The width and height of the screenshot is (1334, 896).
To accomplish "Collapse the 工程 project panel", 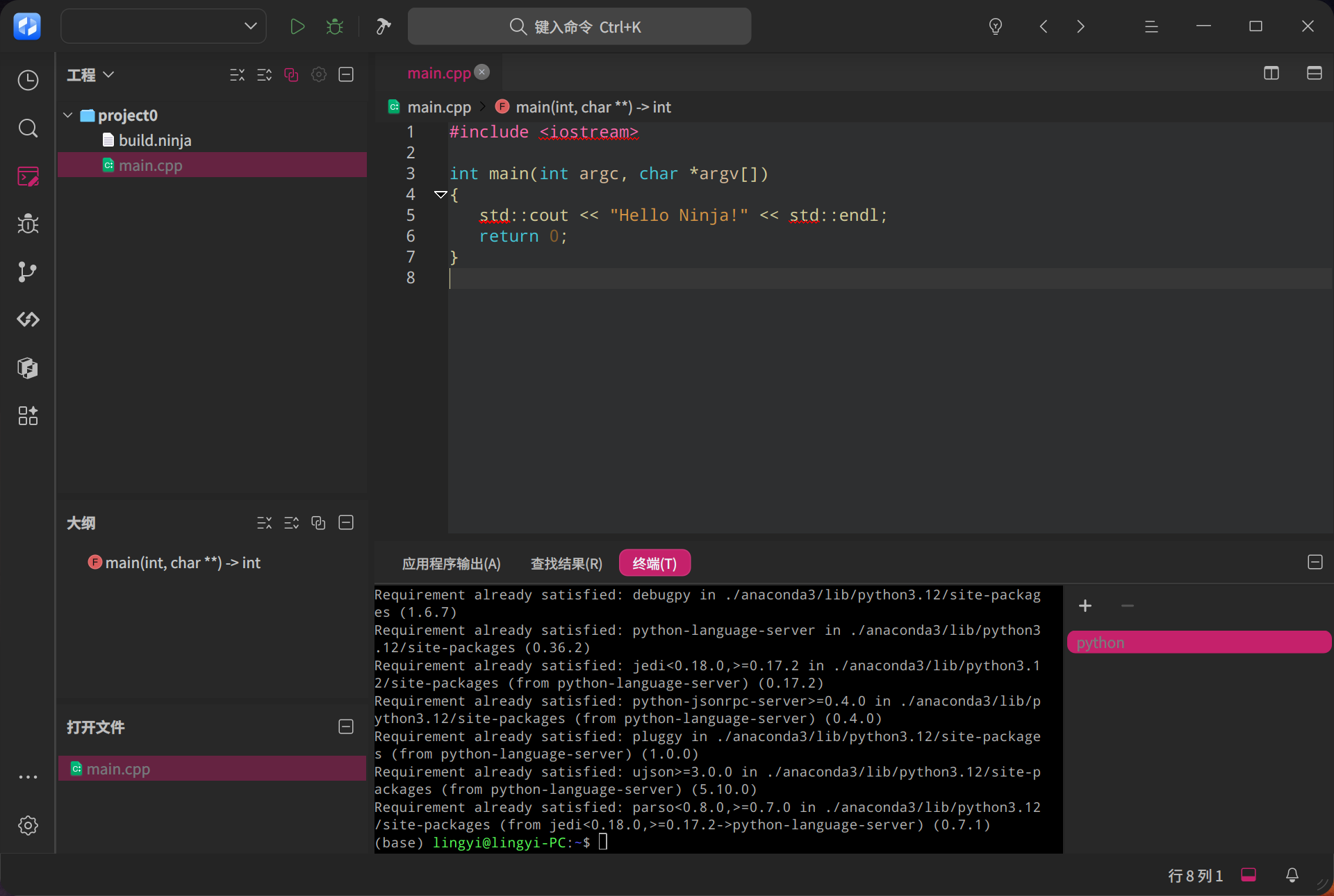I will coord(346,74).
